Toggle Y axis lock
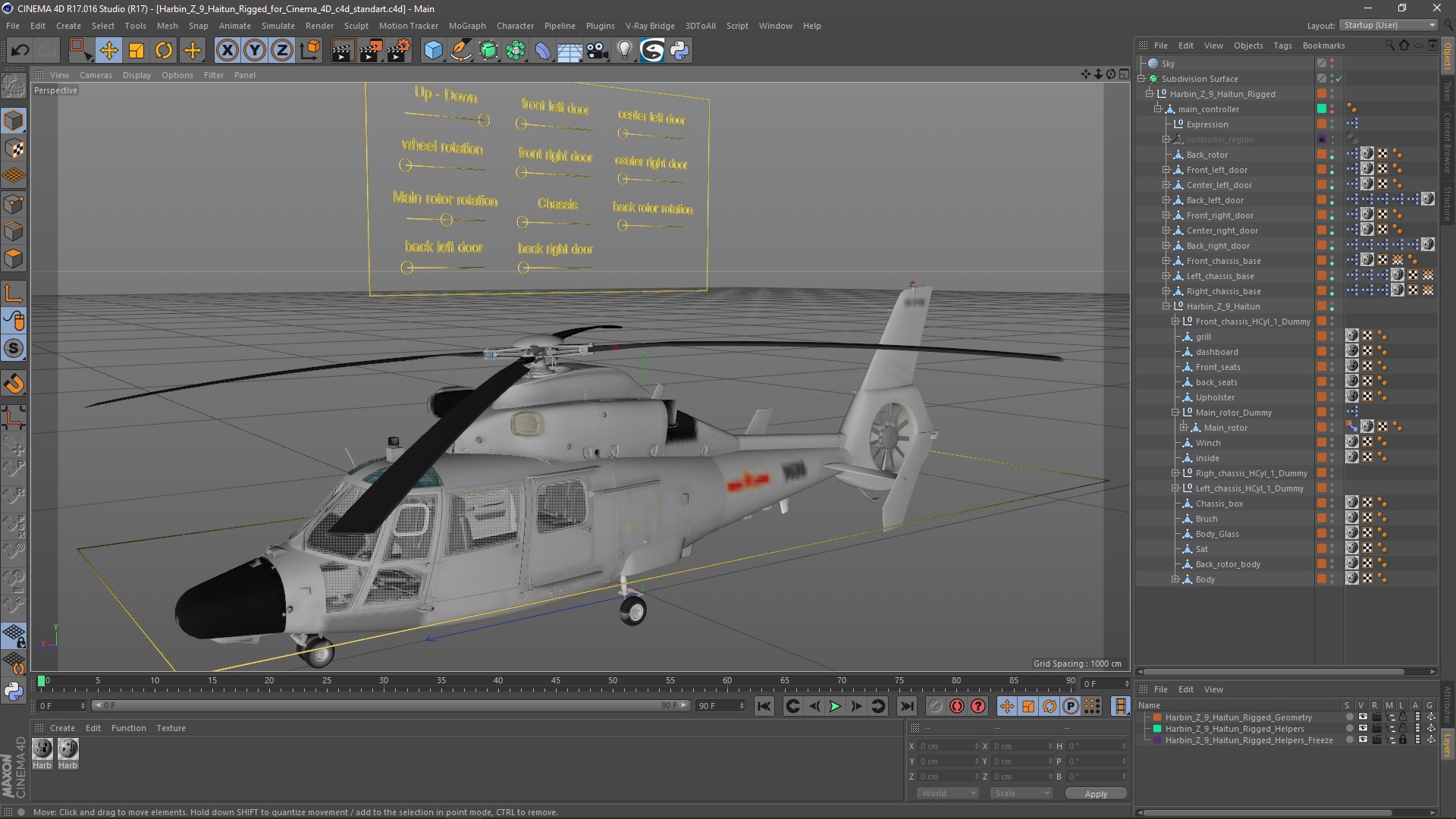Image resolution: width=1456 pixels, height=819 pixels. pyautogui.click(x=255, y=51)
